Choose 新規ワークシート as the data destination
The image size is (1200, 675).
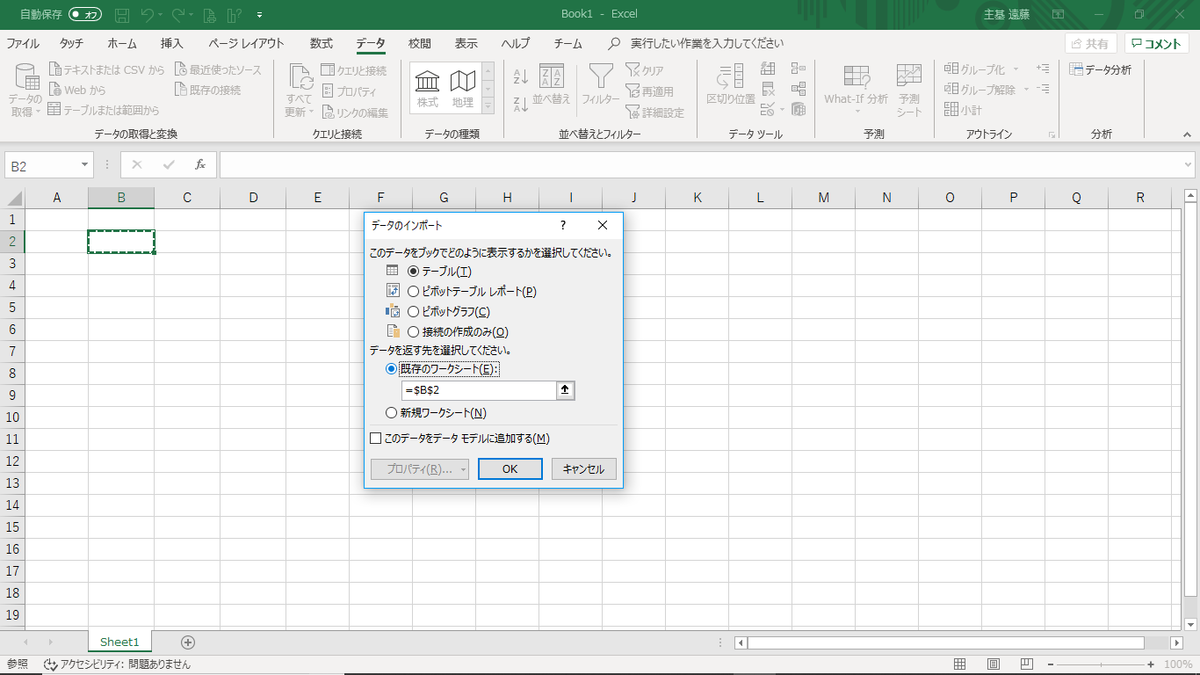[390, 412]
